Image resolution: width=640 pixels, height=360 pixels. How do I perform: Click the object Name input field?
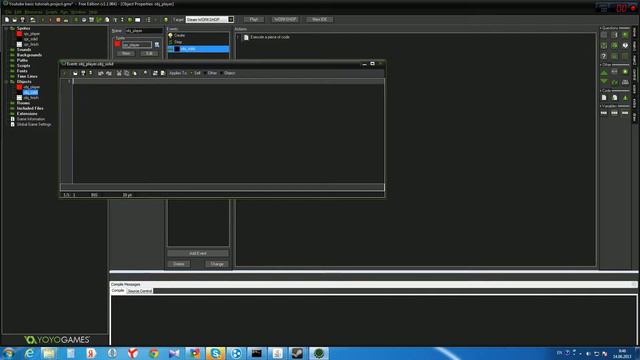coord(144,31)
